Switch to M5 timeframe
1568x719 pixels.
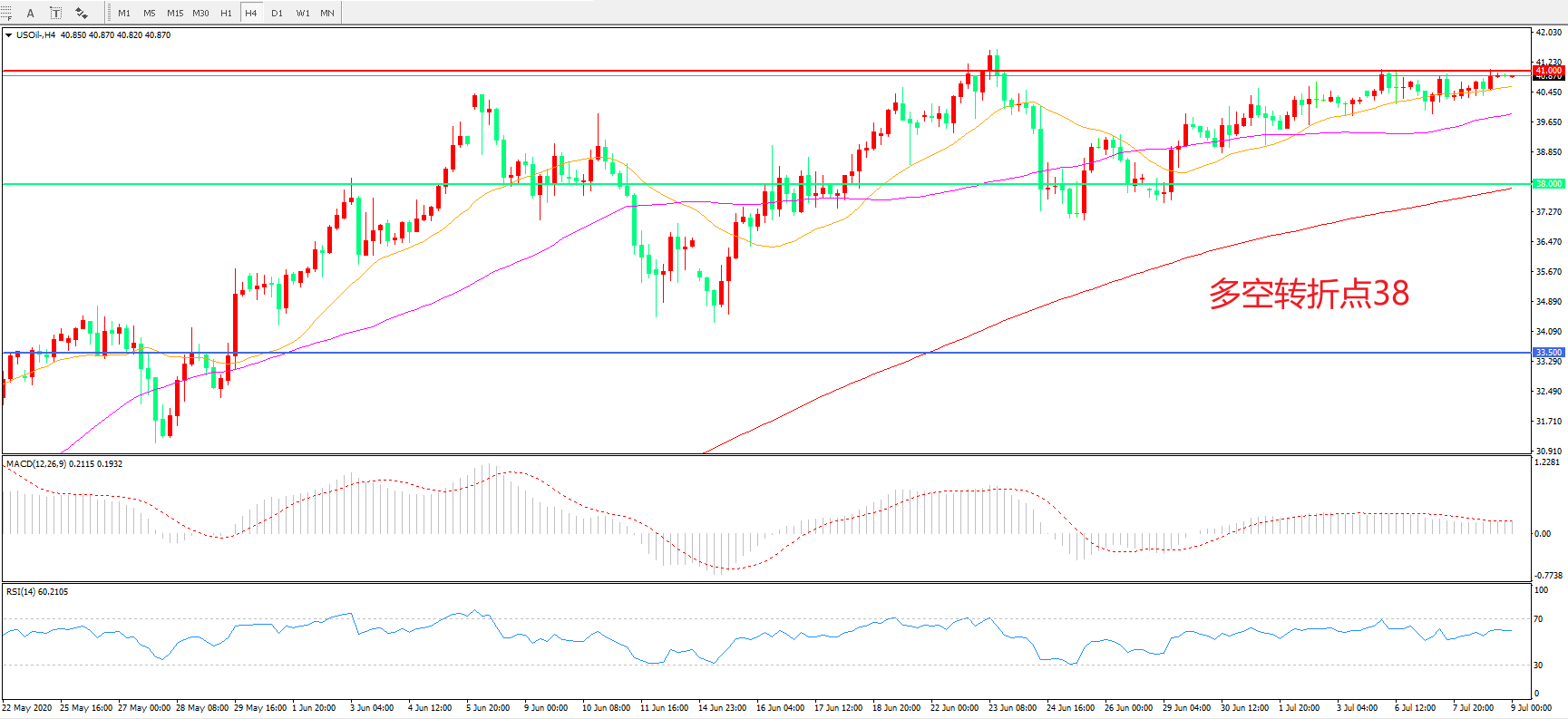click(150, 13)
